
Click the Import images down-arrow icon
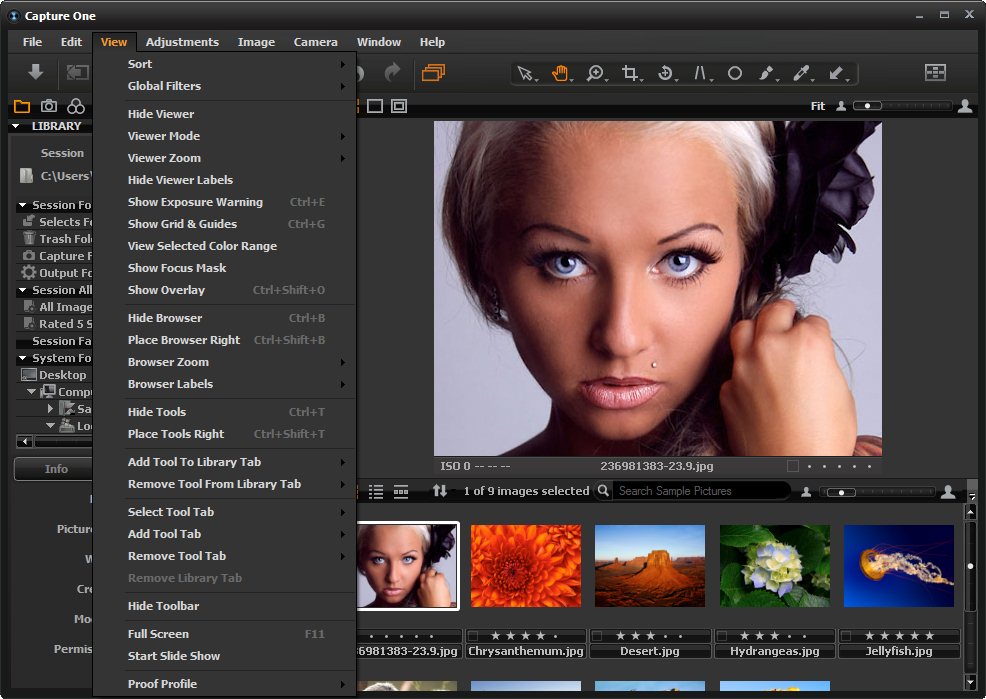pos(35,72)
